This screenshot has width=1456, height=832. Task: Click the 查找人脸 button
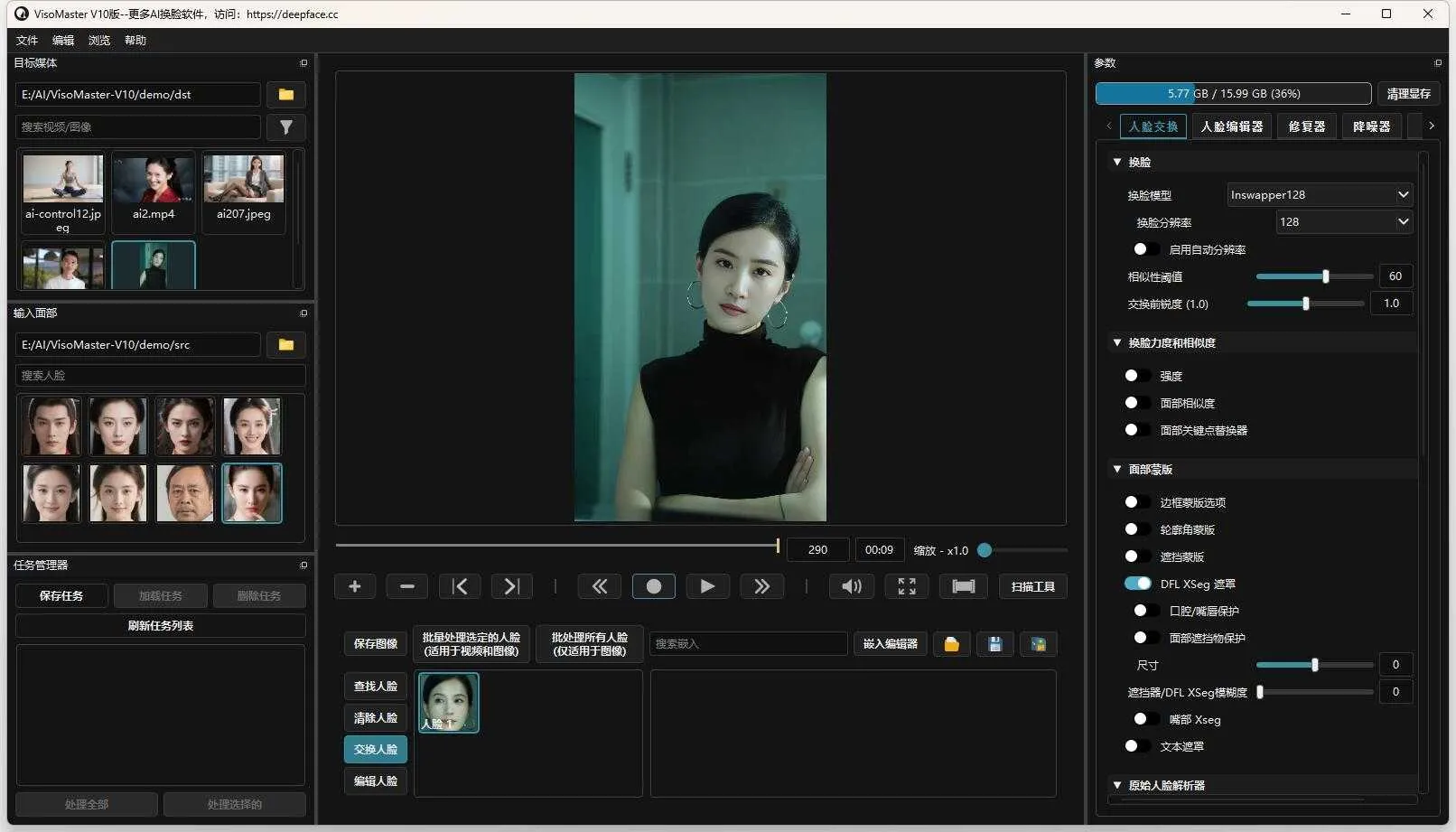(376, 687)
